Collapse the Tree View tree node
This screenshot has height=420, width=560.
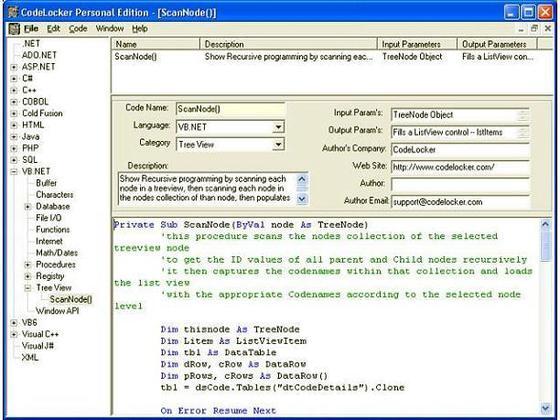point(28,288)
